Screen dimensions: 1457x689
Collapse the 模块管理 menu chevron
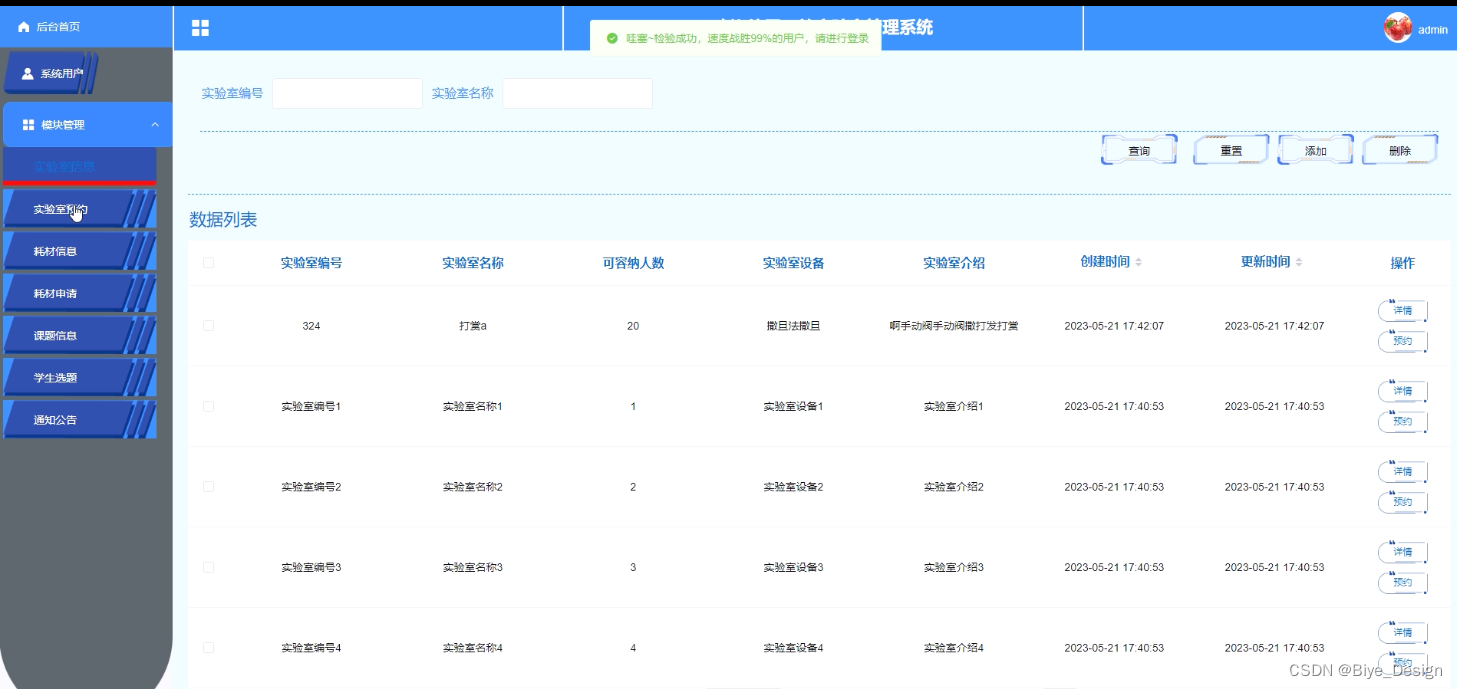click(155, 125)
